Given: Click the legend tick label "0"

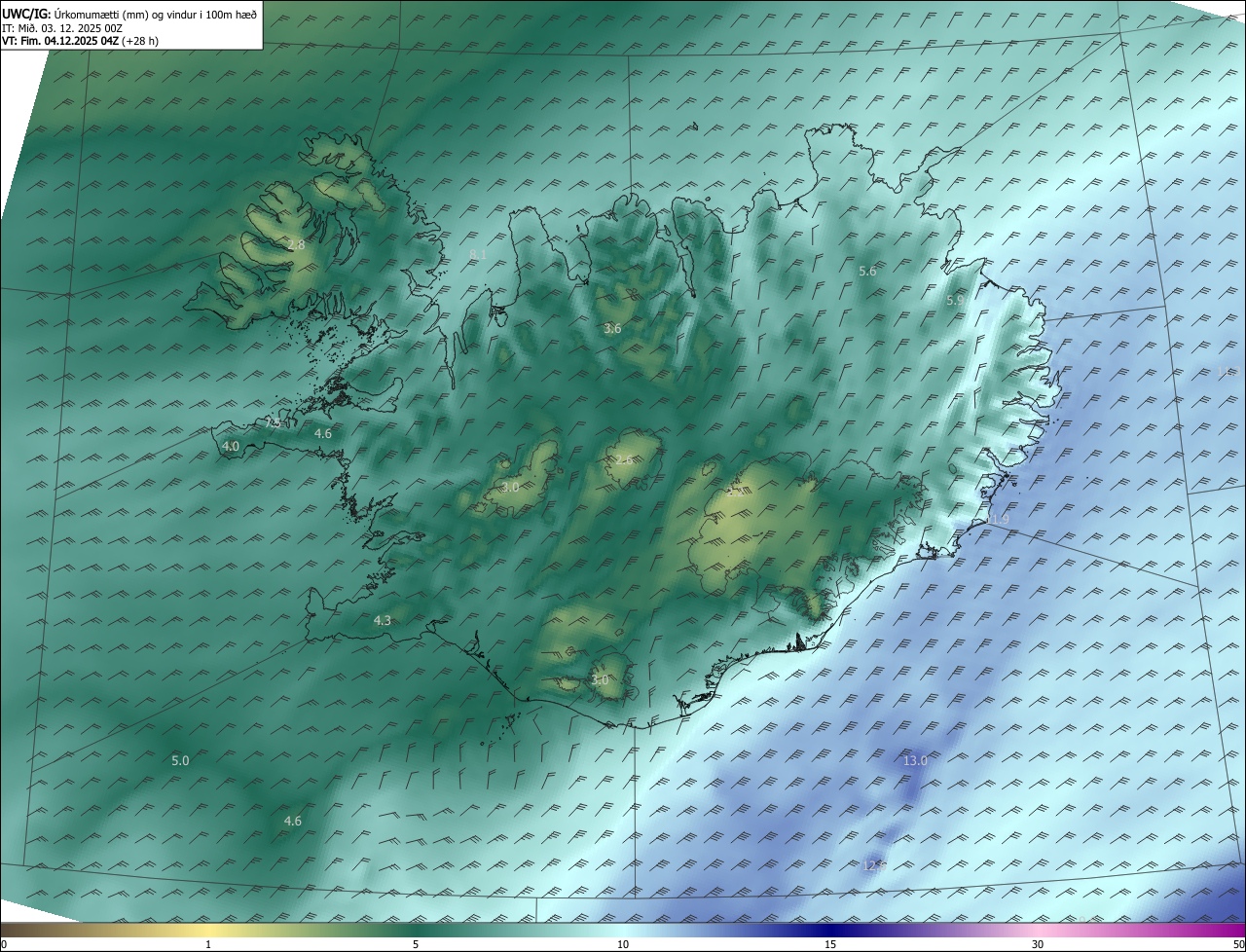Looking at the screenshot, I should [x=4, y=945].
